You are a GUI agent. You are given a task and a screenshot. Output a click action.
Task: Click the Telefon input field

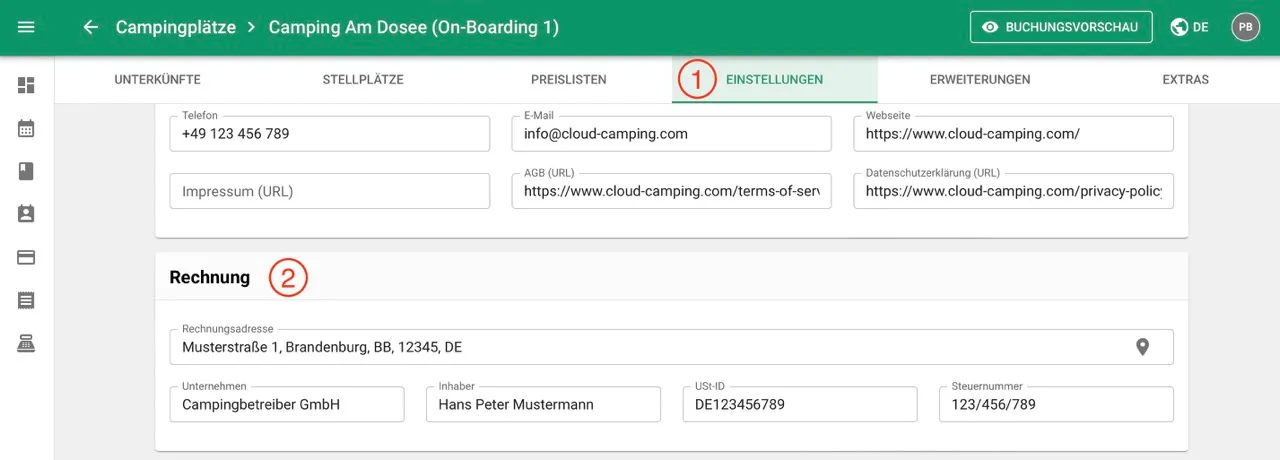329,134
